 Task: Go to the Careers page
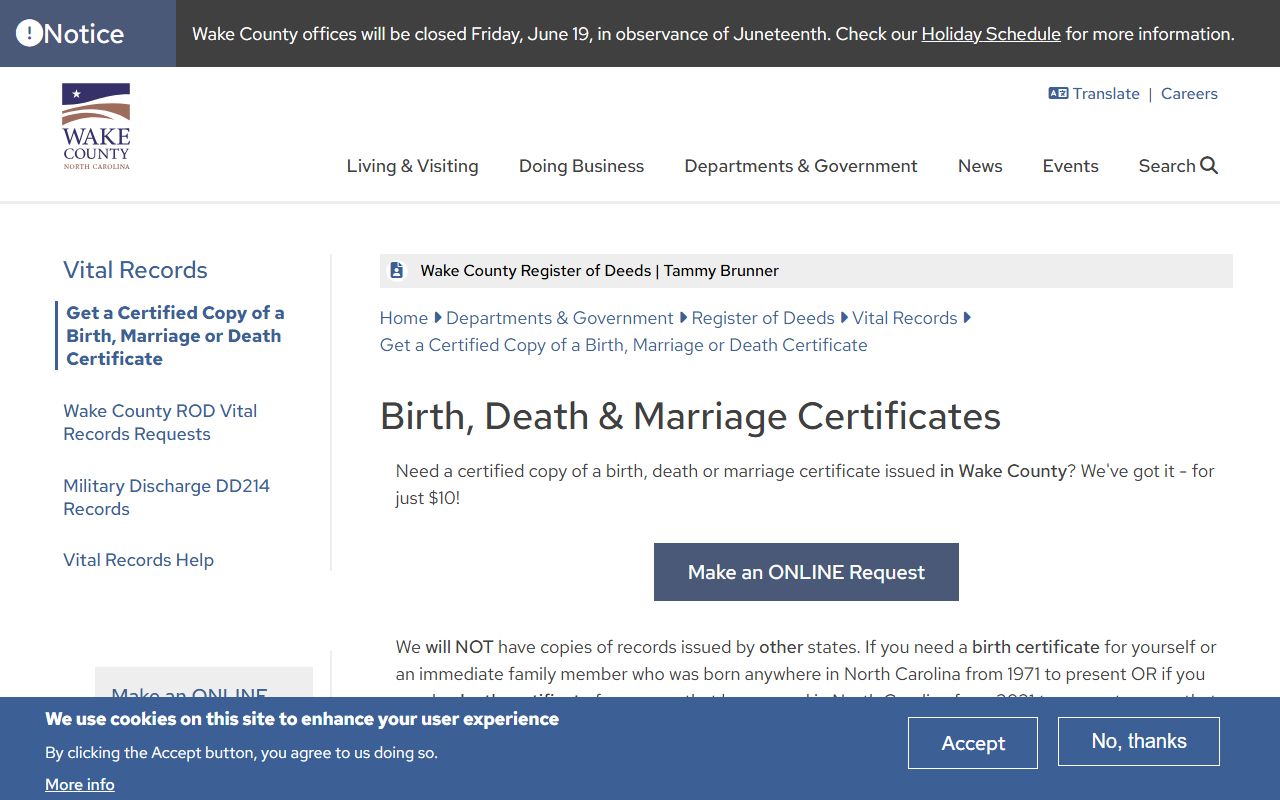pyautogui.click(x=1189, y=93)
